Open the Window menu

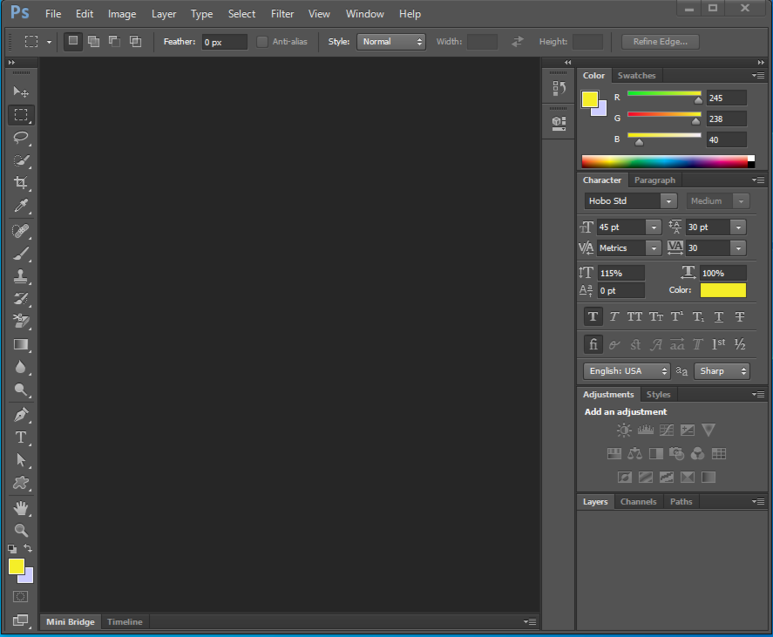click(x=365, y=14)
